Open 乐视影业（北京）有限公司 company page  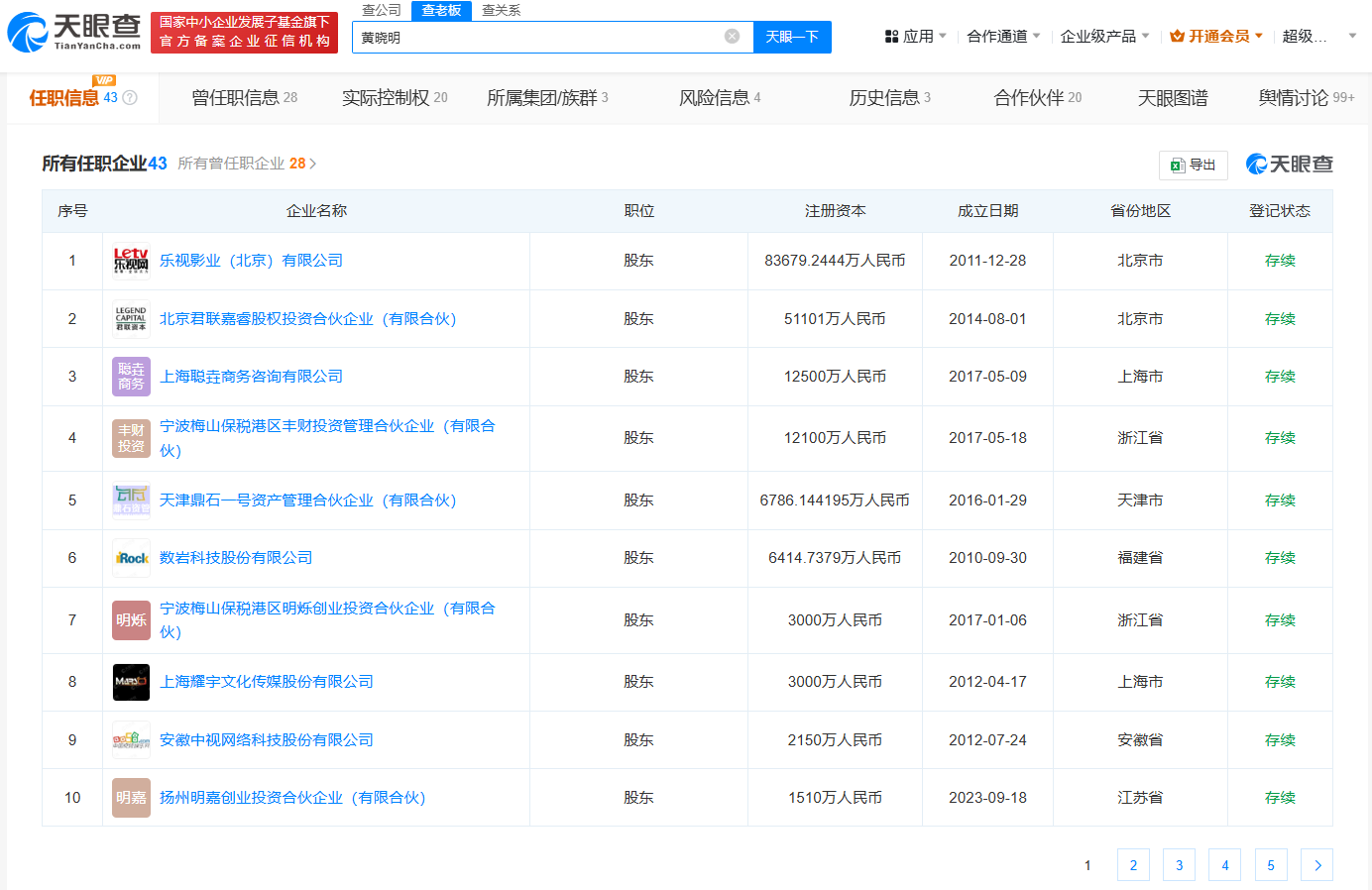coord(253,261)
